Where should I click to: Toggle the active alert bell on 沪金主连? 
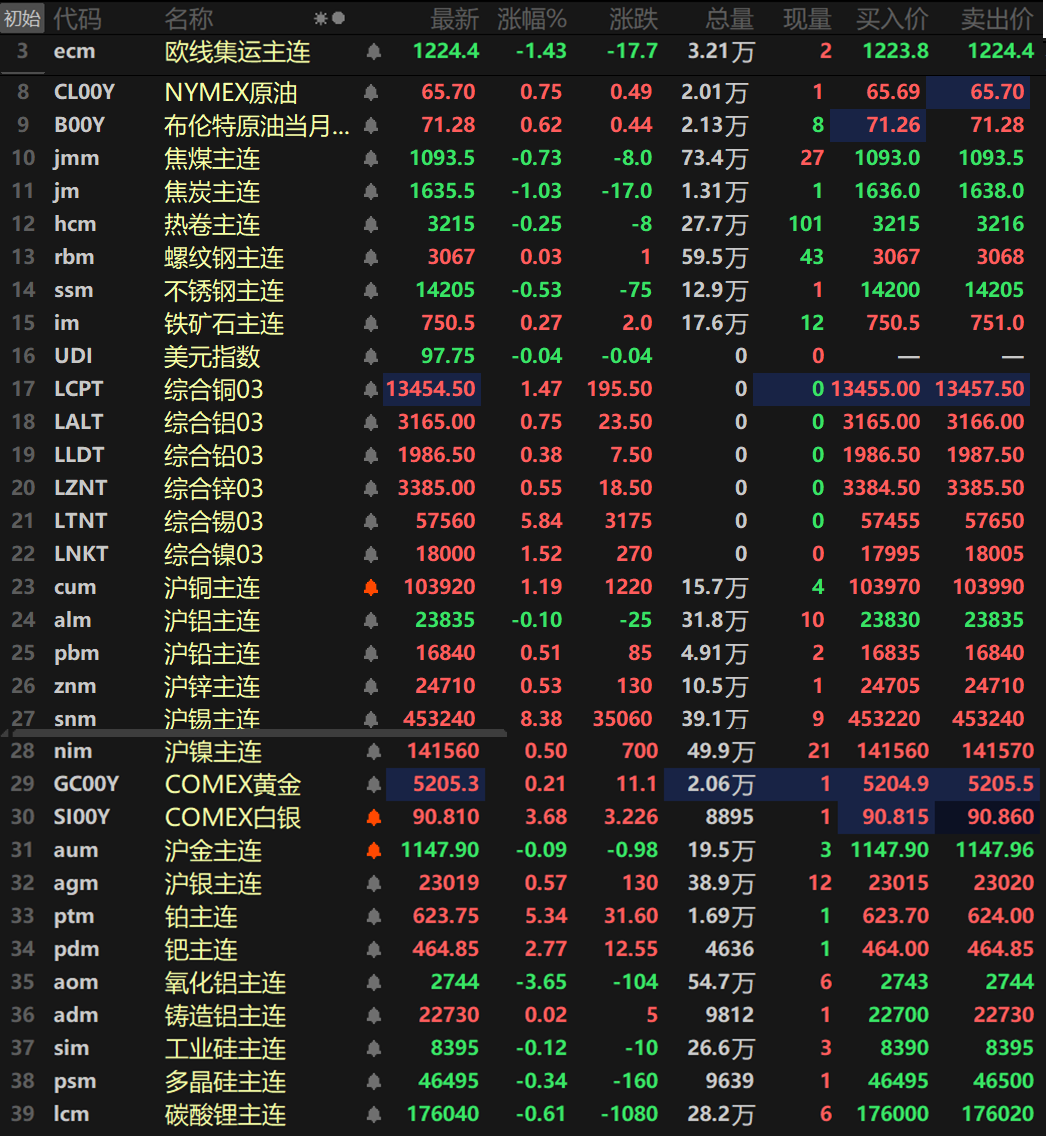373,851
